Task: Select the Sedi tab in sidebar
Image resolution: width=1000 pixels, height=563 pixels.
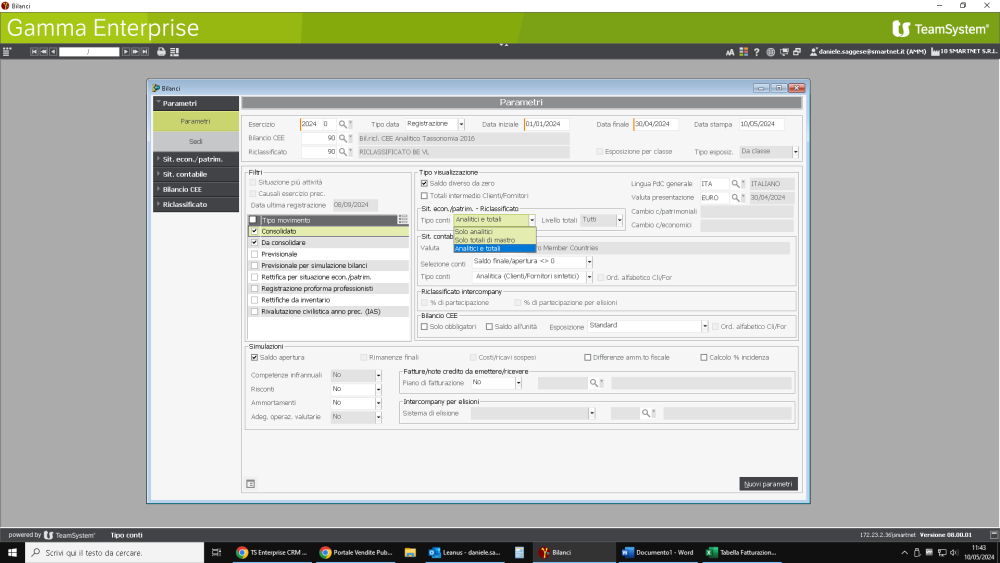Action: 196,141
